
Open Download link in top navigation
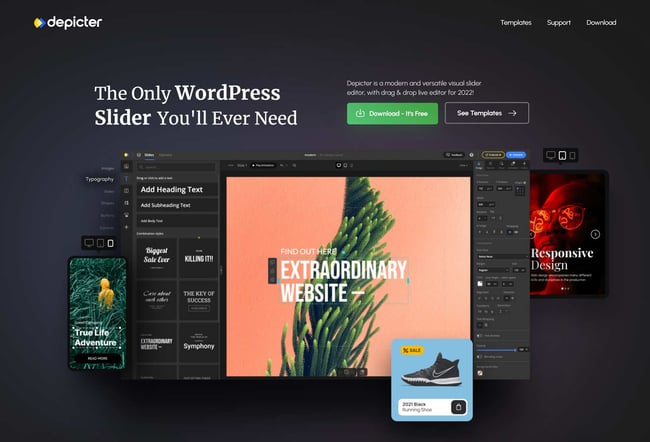(x=601, y=22)
